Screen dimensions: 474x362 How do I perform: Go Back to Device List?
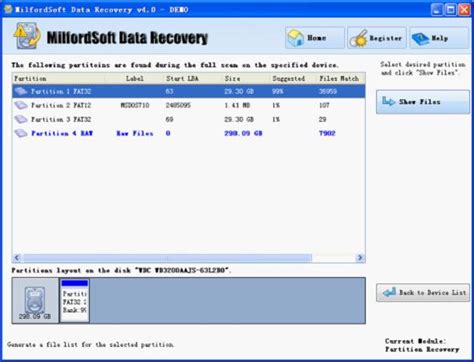[x=423, y=293]
